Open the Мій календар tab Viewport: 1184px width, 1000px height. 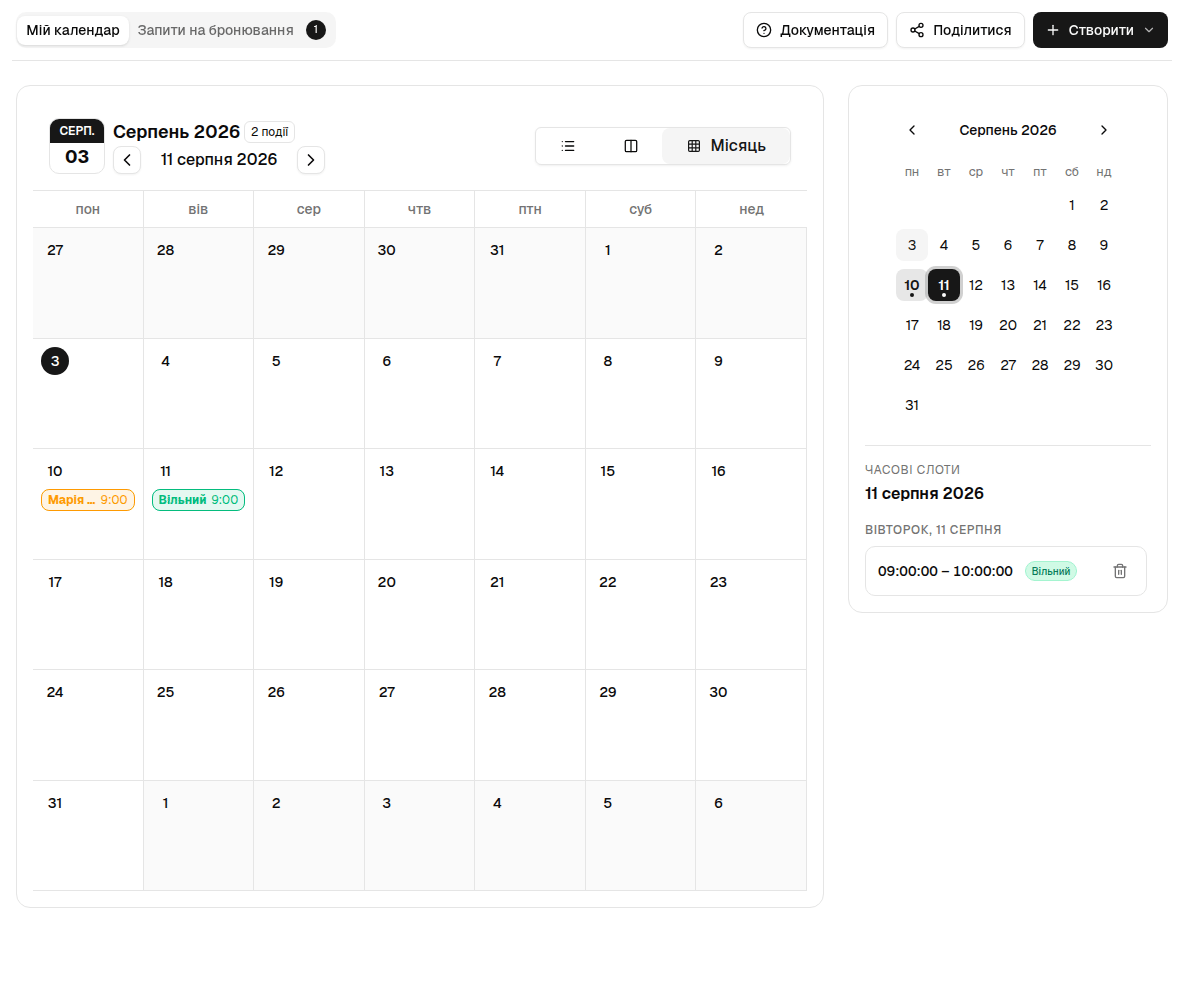[73, 30]
